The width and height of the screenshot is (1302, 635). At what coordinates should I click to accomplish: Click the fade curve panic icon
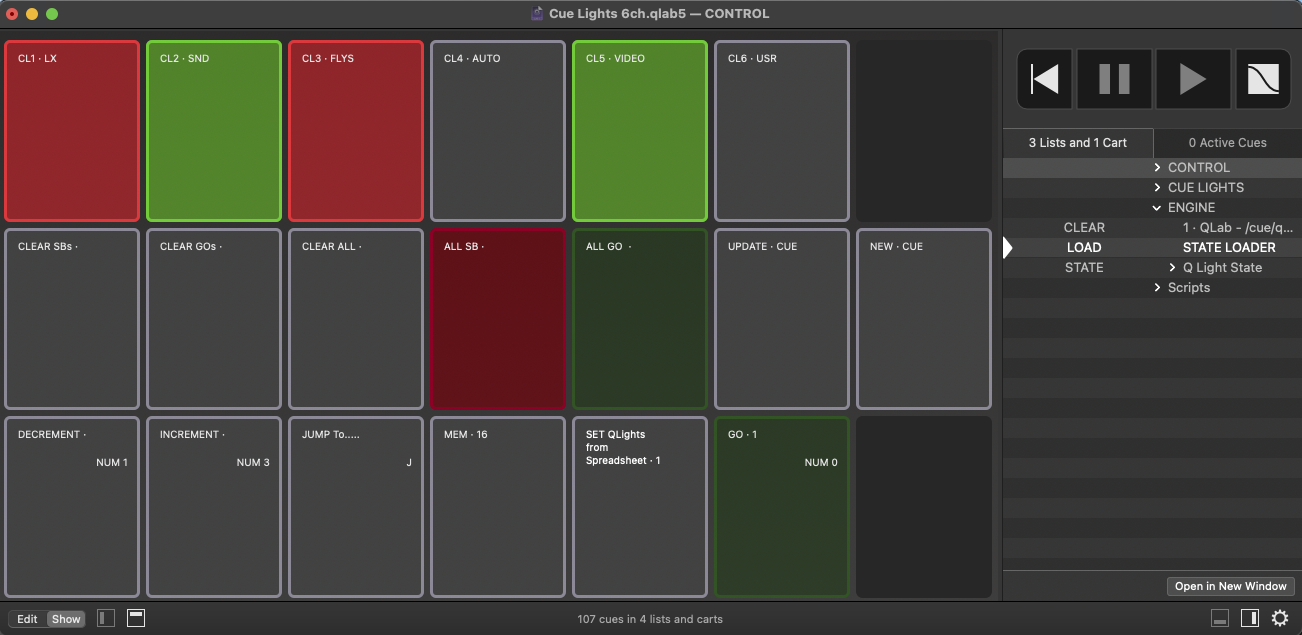(x=1264, y=79)
